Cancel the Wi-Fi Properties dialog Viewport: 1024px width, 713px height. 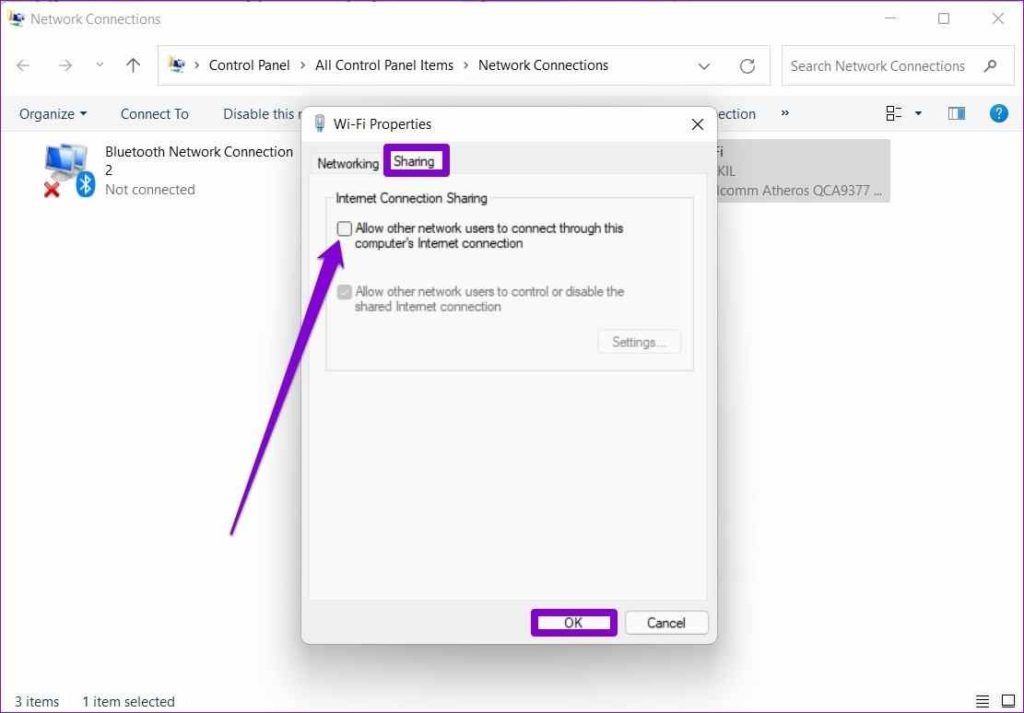pyautogui.click(x=666, y=623)
